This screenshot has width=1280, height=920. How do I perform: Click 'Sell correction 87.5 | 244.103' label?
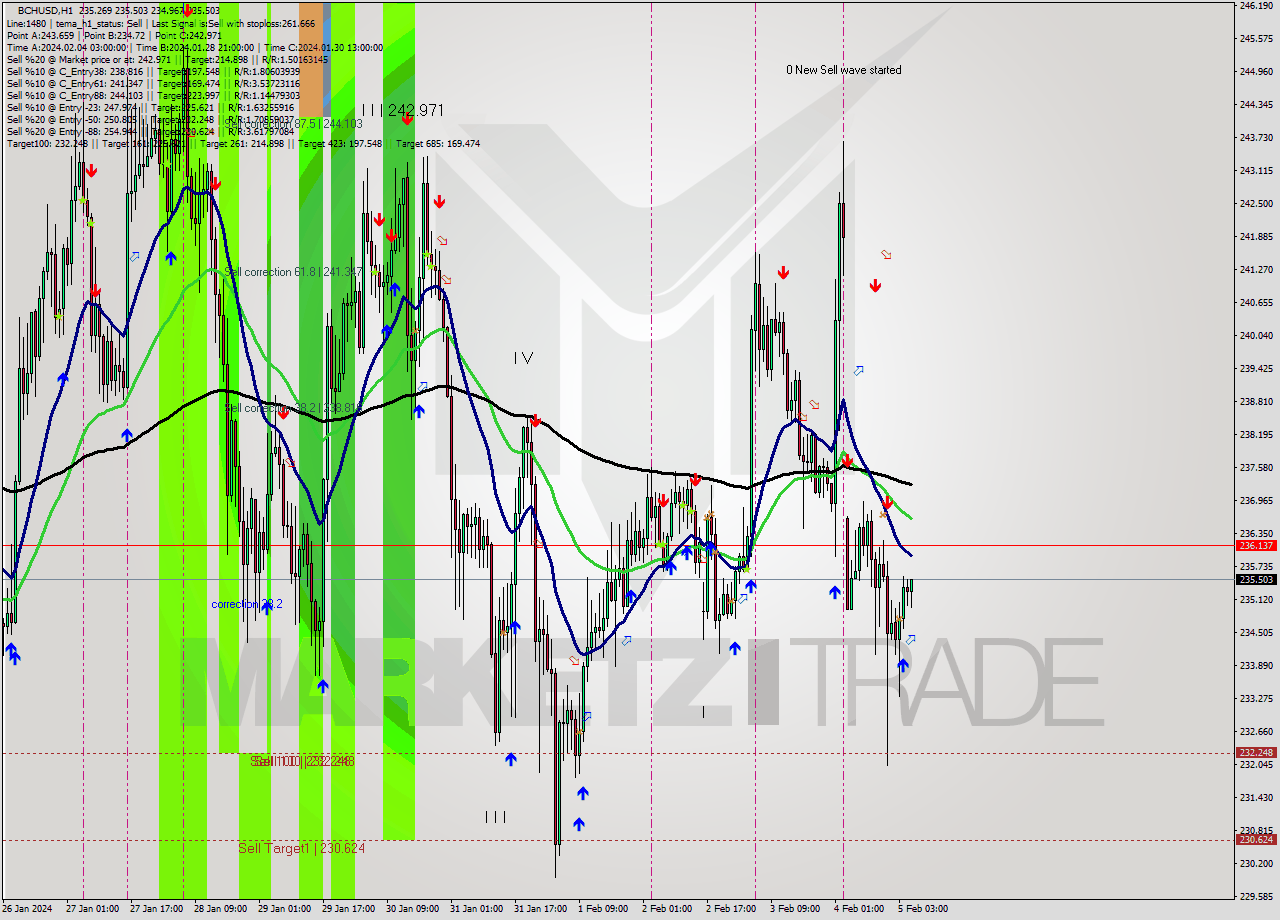click(293, 124)
